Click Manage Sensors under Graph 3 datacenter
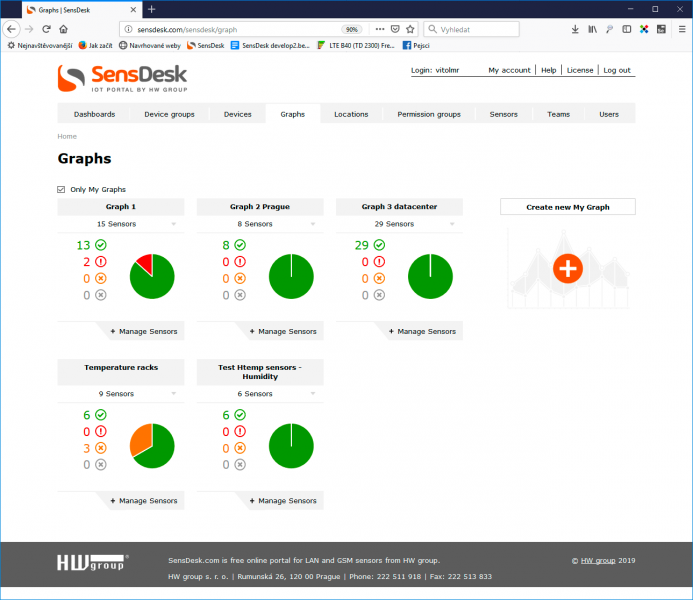 point(422,331)
